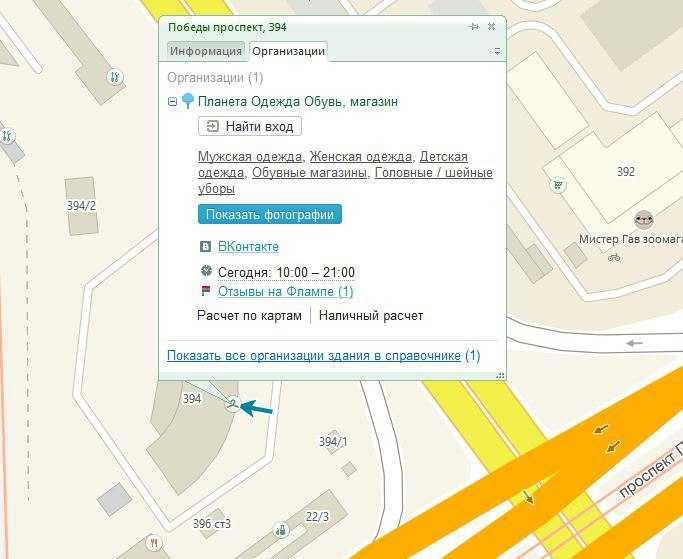Show all building organizations in directory
Image resolution: width=683 pixels, height=559 pixels.
[314, 355]
